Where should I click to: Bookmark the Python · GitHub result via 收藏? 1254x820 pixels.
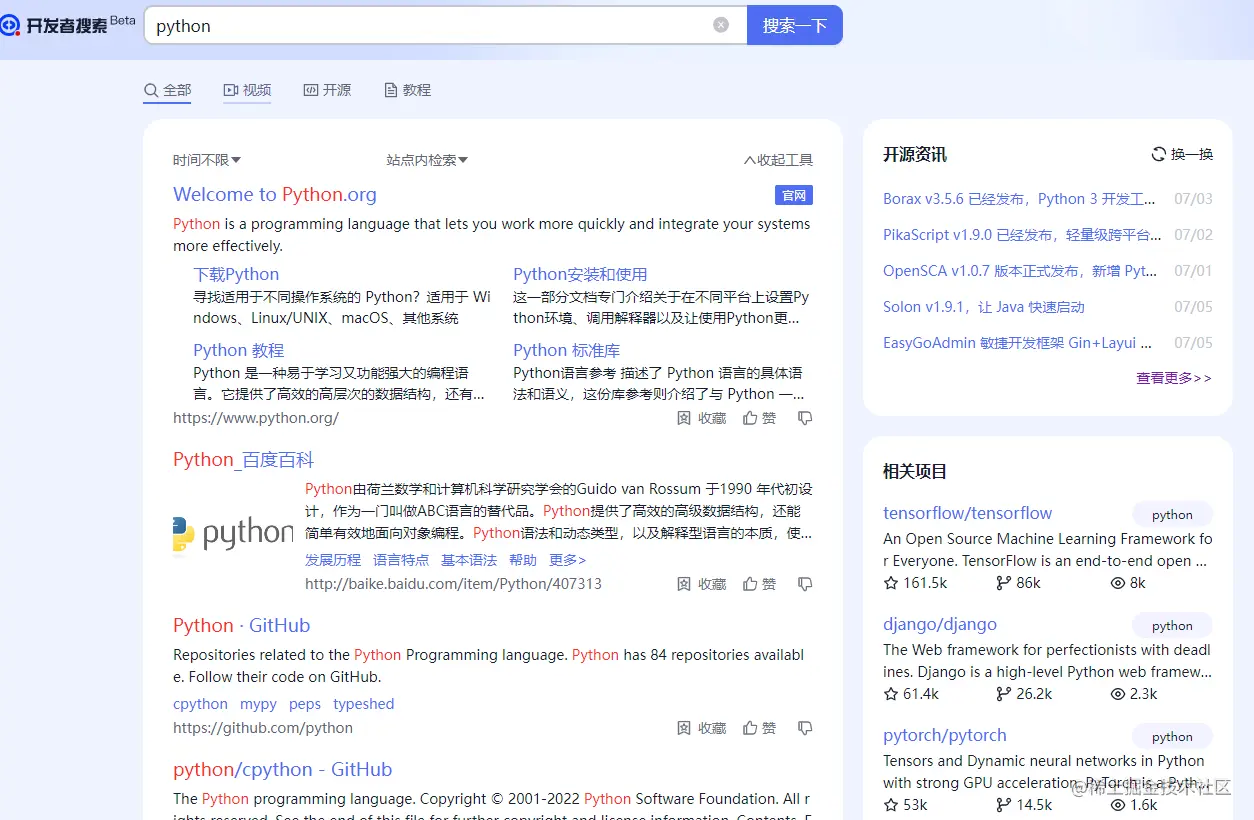pos(702,728)
